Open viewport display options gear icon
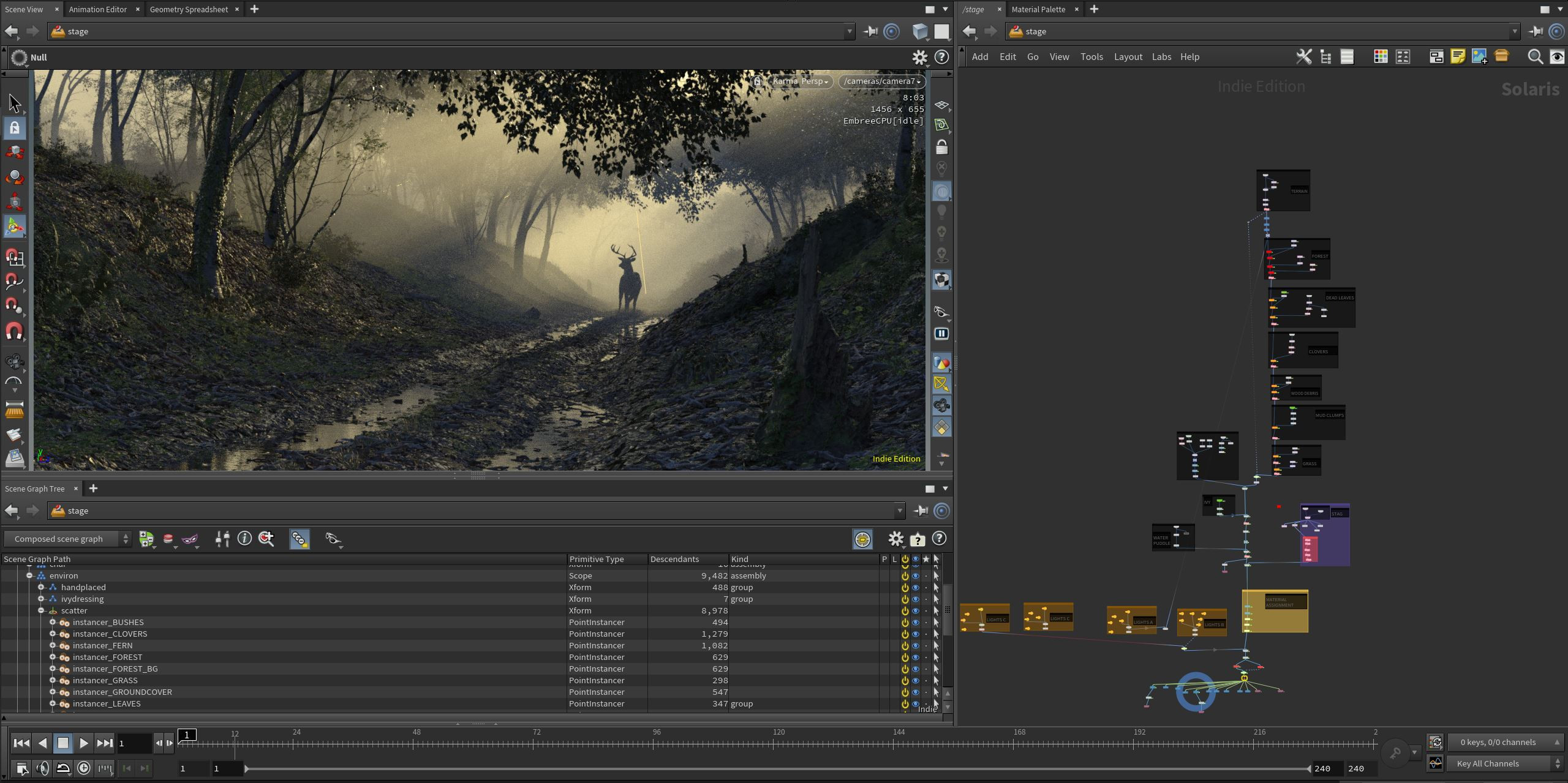The width and height of the screenshot is (1568, 783). [919, 57]
